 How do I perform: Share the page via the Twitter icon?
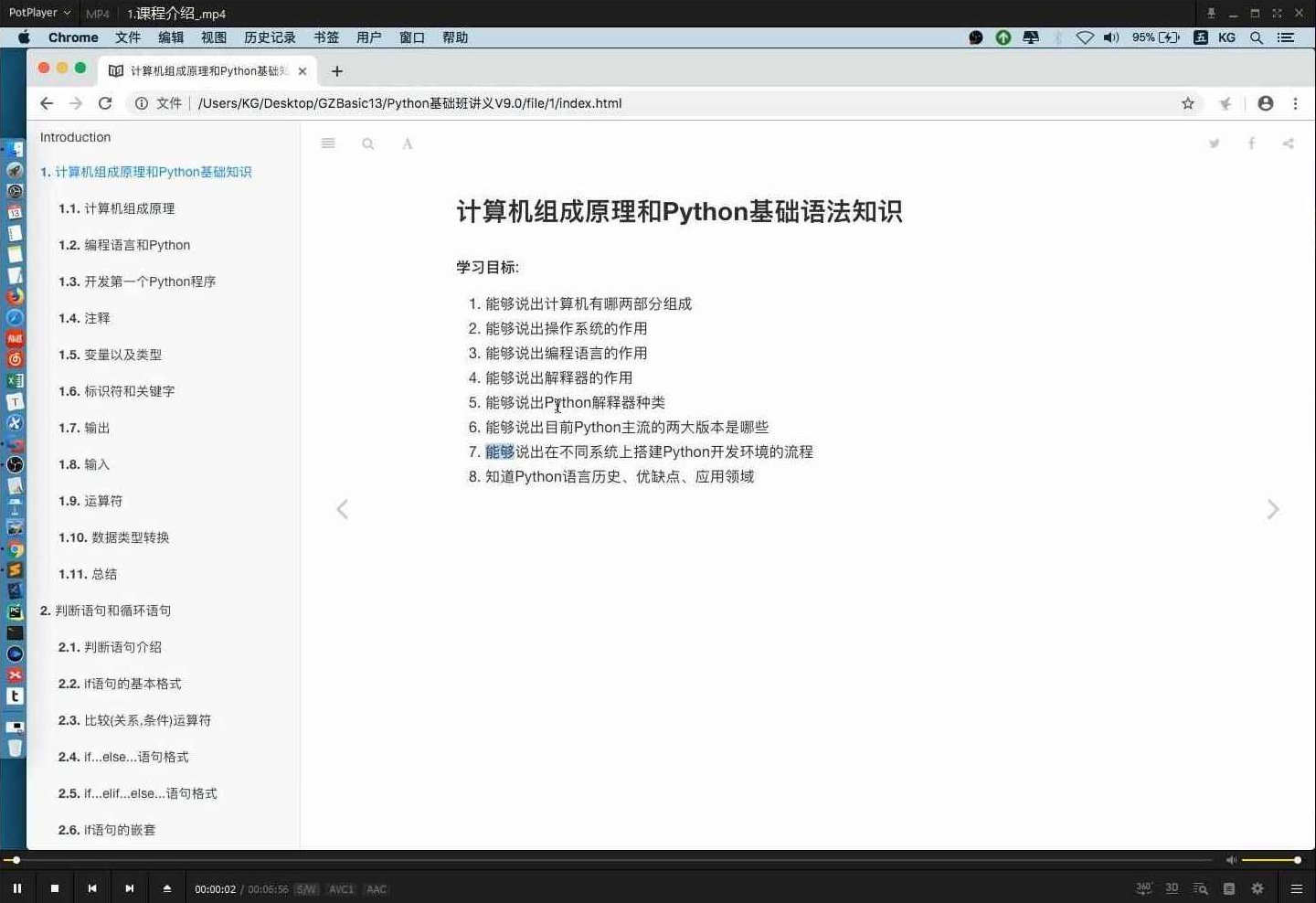pyautogui.click(x=1214, y=143)
